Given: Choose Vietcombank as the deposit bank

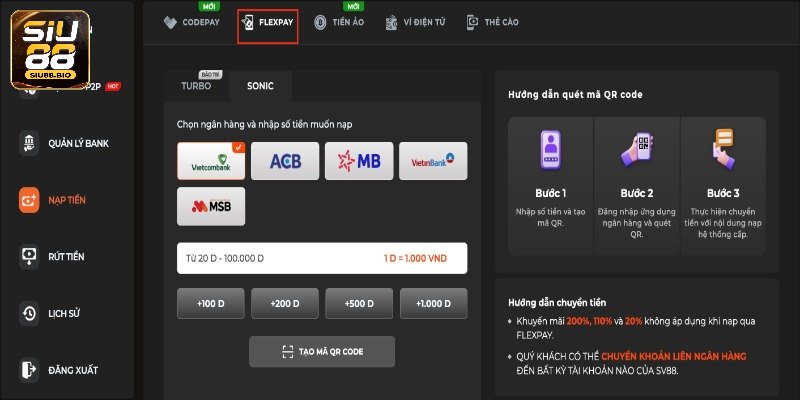Looking at the screenshot, I should tap(211, 161).
